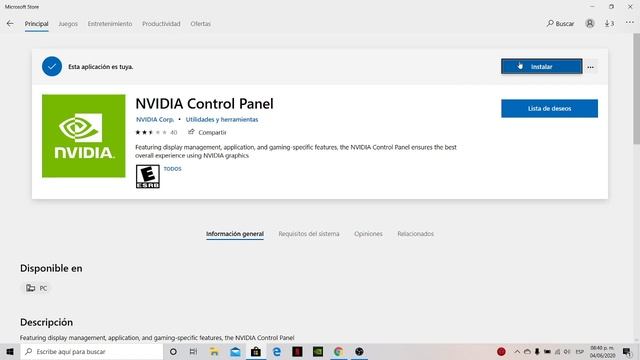This screenshot has width=640, height=360.
Task: Launch Microsoft Edge from the taskbar
Action: 277,351
